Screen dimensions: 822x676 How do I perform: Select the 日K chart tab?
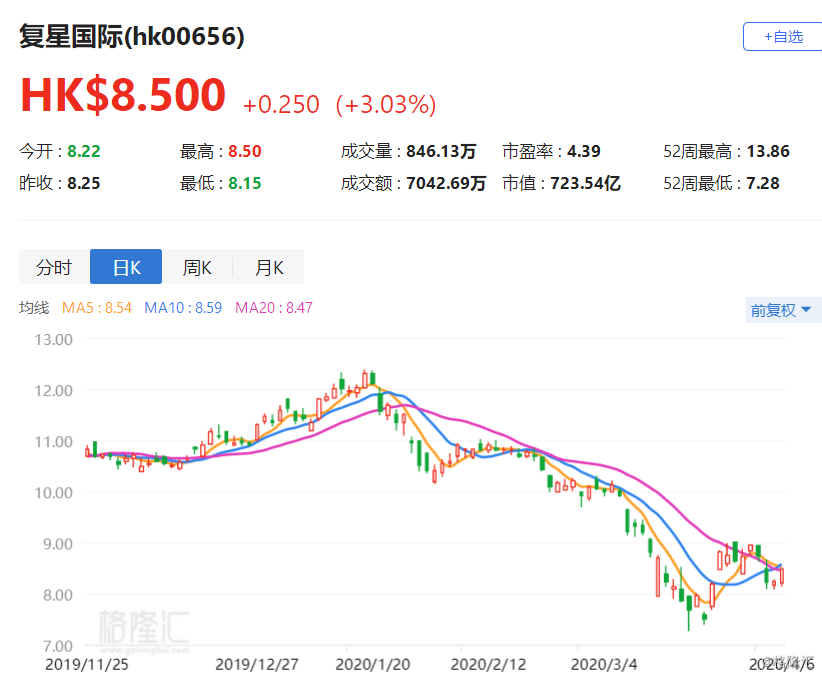[126, 267]
